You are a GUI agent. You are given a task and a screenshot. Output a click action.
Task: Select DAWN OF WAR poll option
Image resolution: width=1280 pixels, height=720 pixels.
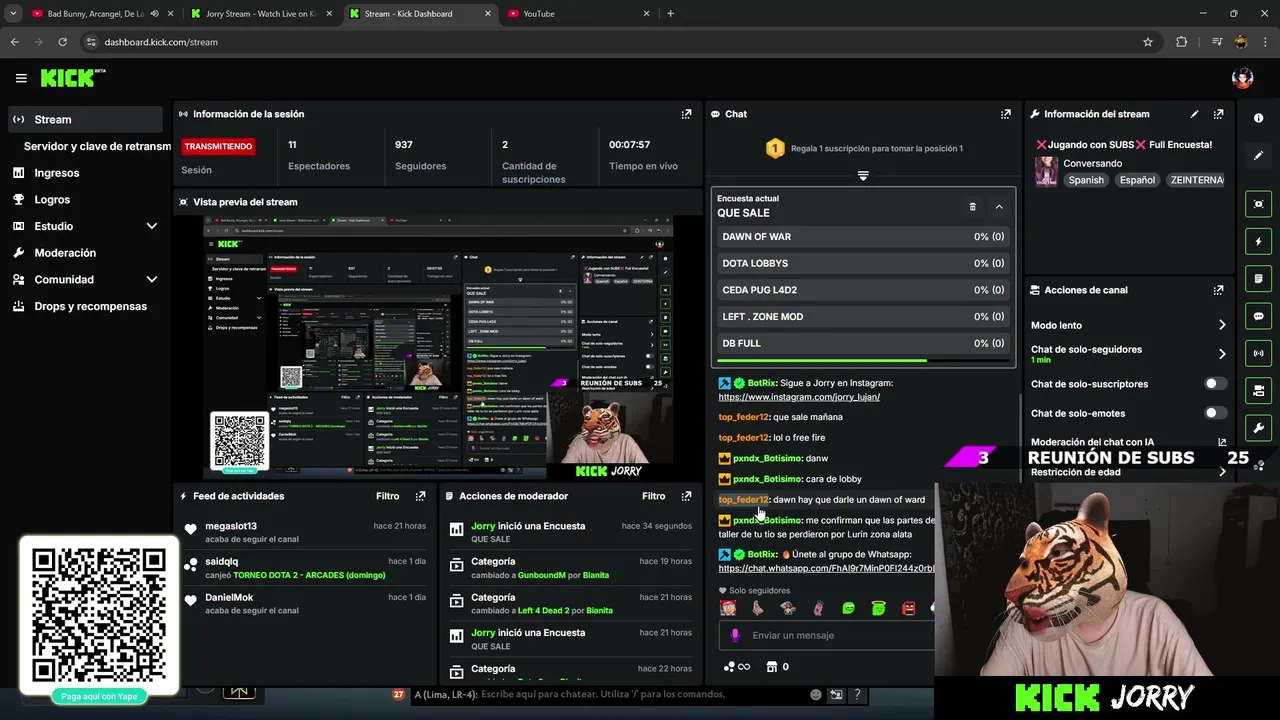click(x=863, y=237)
